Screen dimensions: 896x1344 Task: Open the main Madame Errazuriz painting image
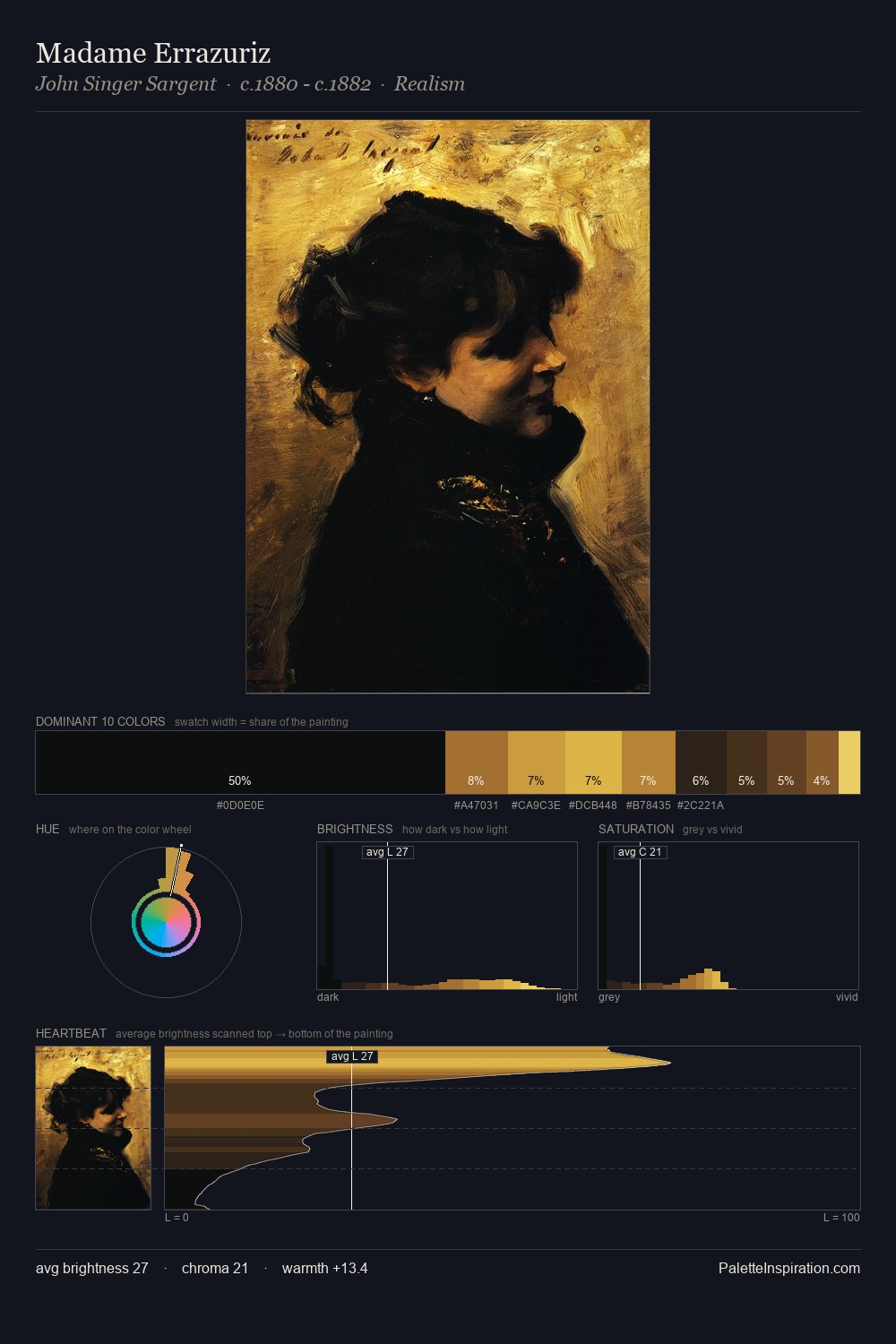tap(448, 407)
